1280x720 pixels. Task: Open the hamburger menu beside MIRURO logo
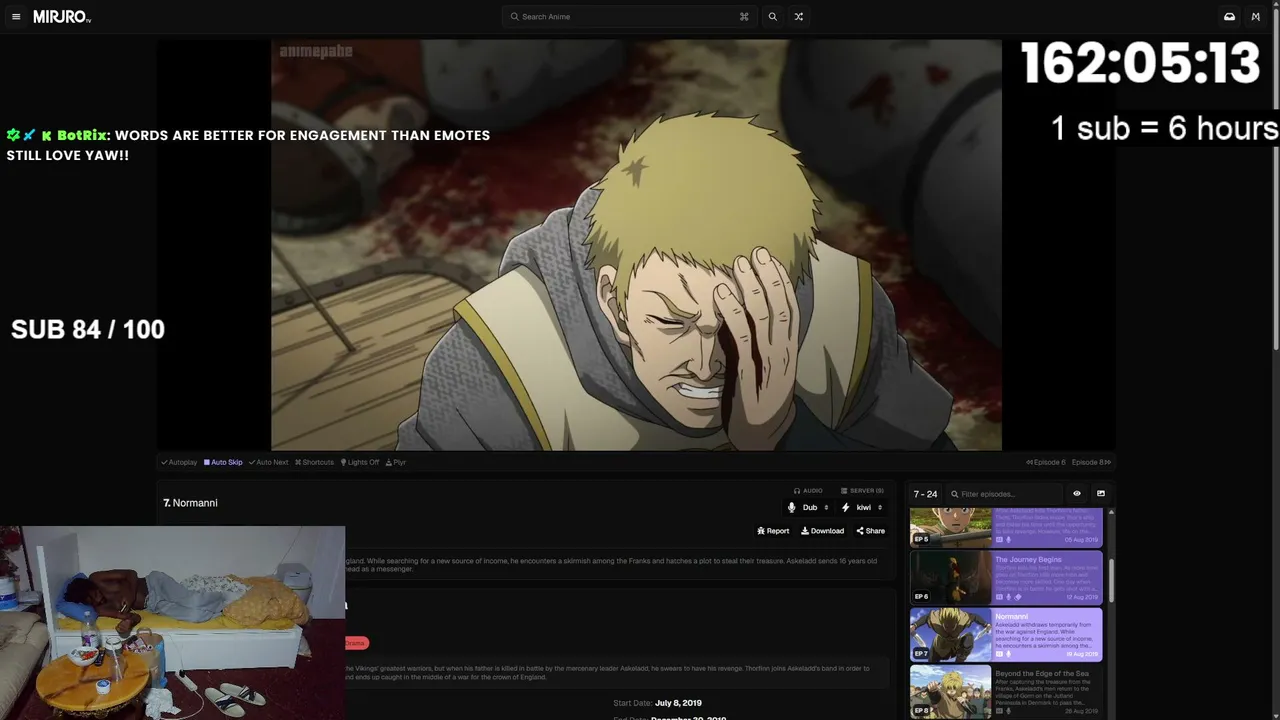[16, 17]
